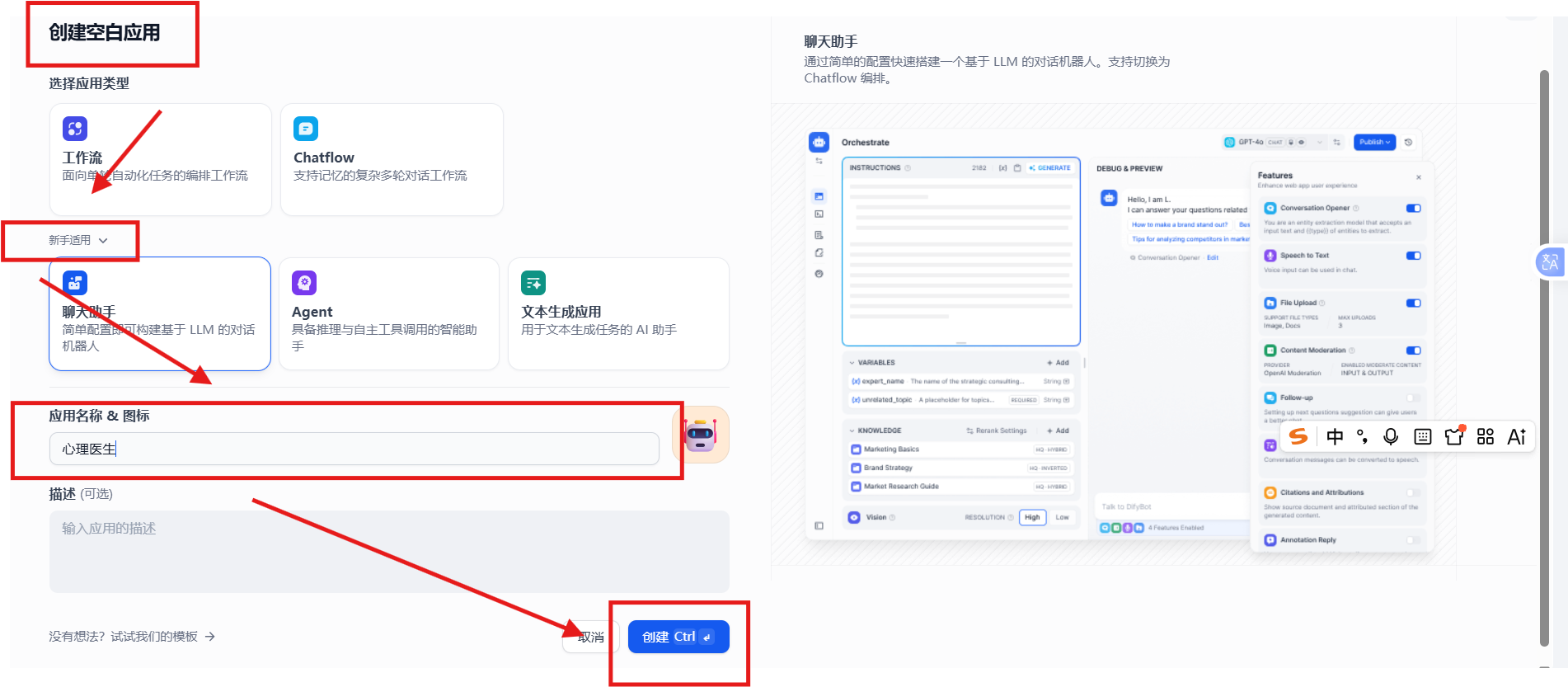The image size is (1568, 687).
Task: Toggle IME punctuation mode icon
Action: point(1362,436)
